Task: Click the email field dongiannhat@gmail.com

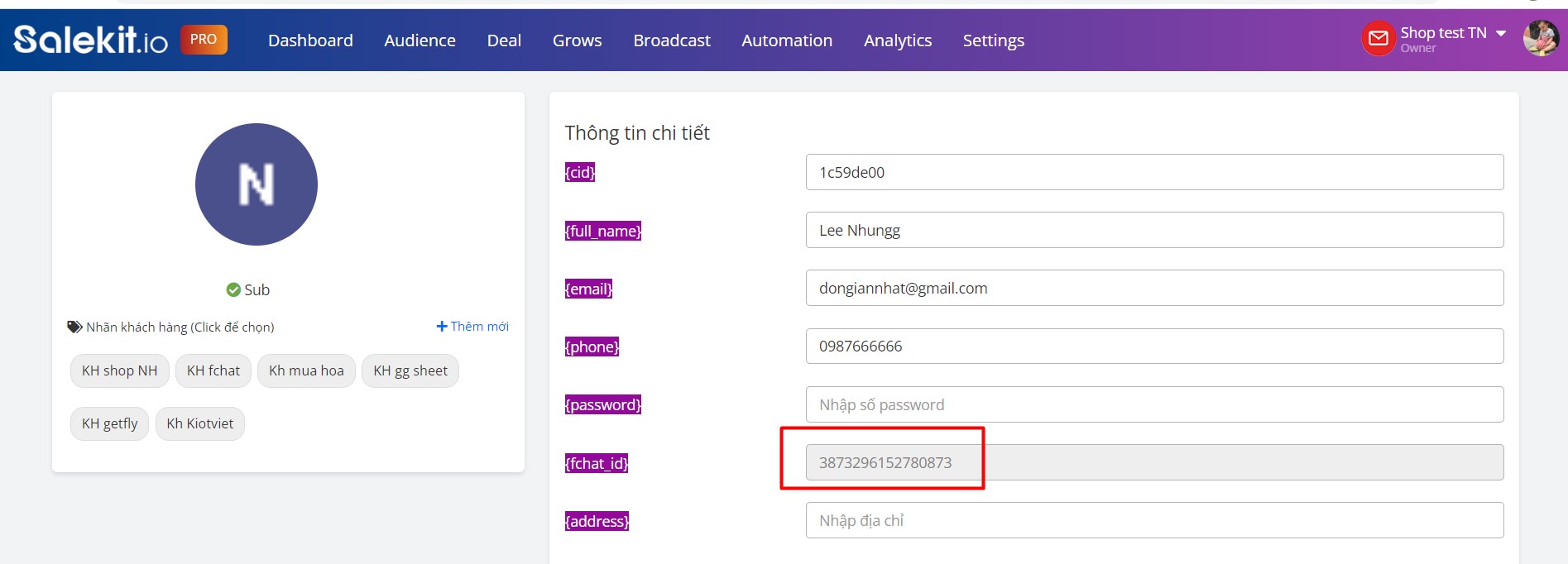Action: point(1154,288)
